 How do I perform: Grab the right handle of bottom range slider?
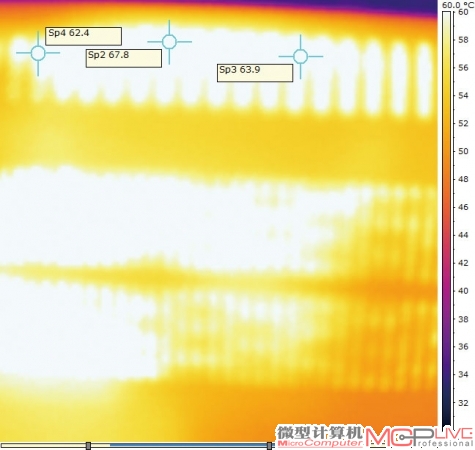pos(269,446)
